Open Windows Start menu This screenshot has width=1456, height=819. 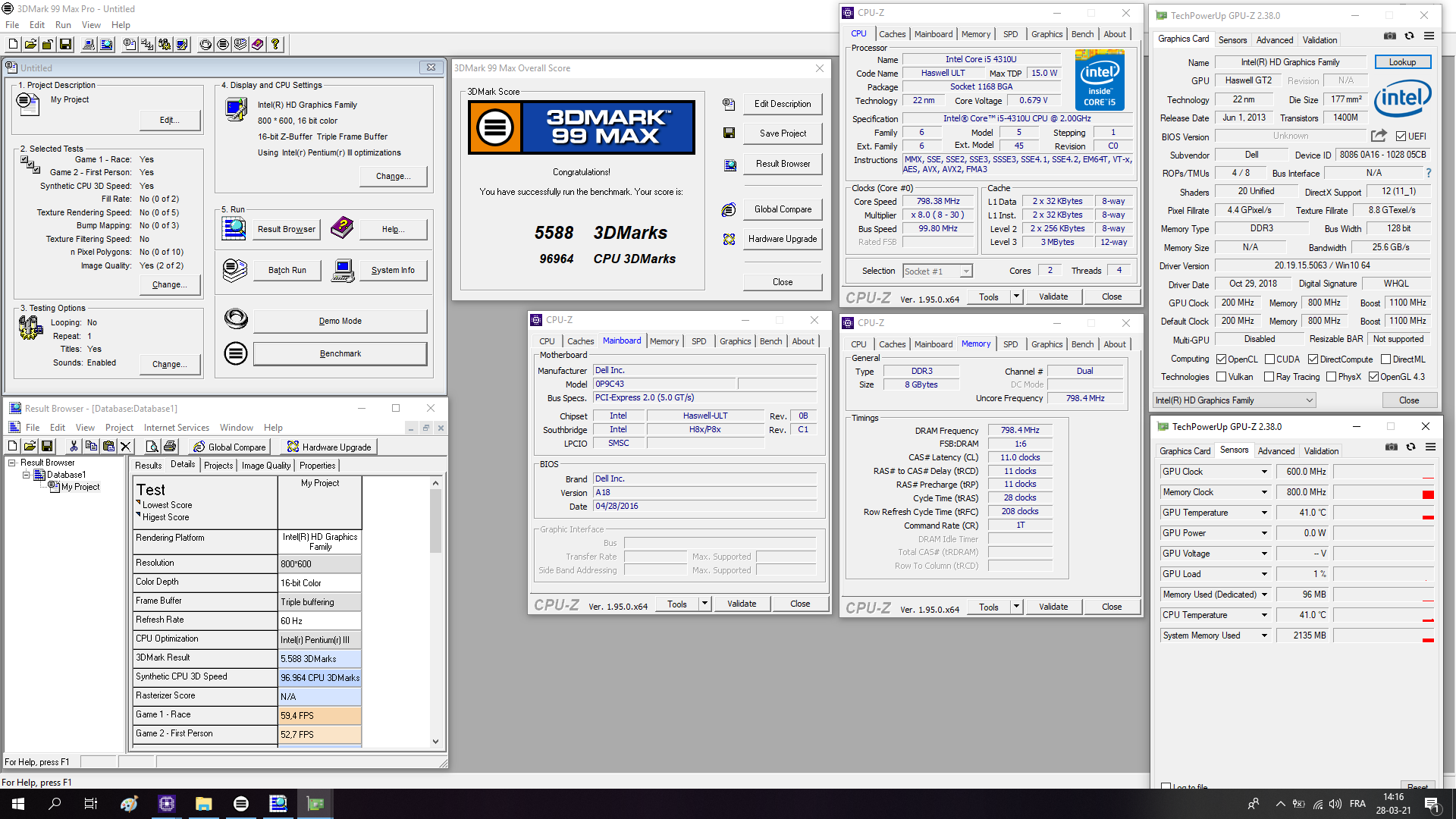coord(18,804)
